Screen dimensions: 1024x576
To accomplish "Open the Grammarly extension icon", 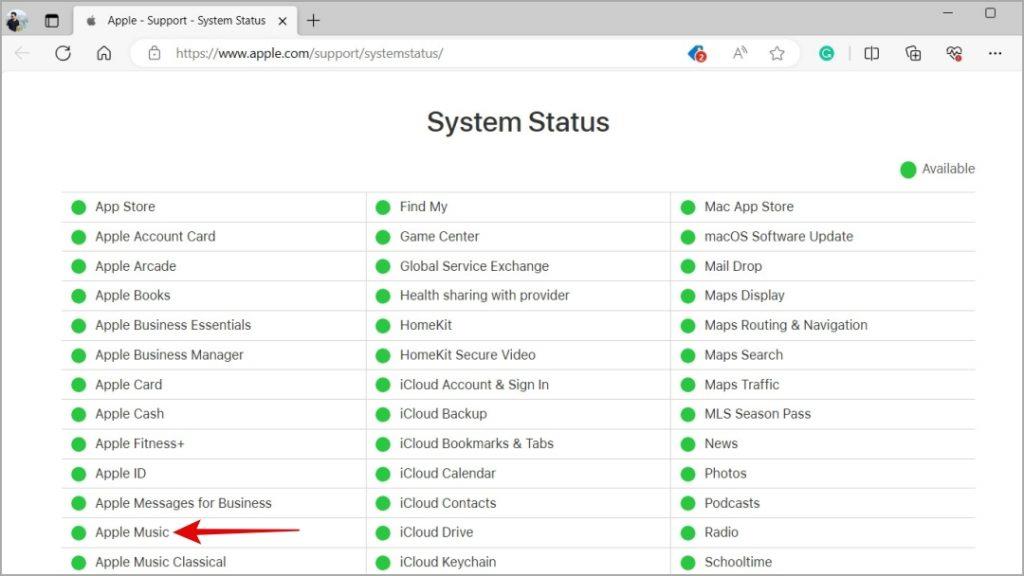I will pos(826,54).
